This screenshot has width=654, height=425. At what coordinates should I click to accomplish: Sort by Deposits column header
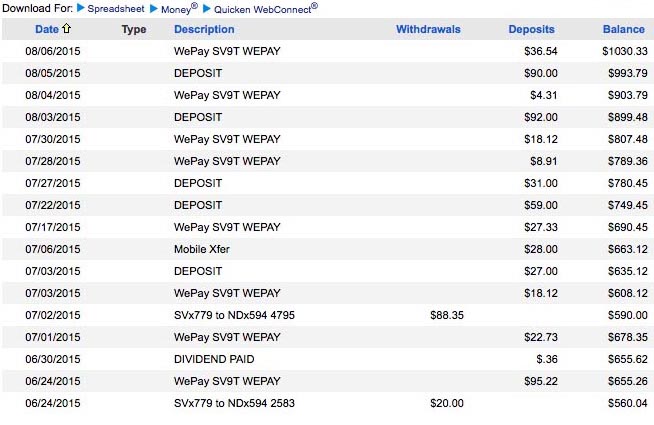[x=531, y=29]
